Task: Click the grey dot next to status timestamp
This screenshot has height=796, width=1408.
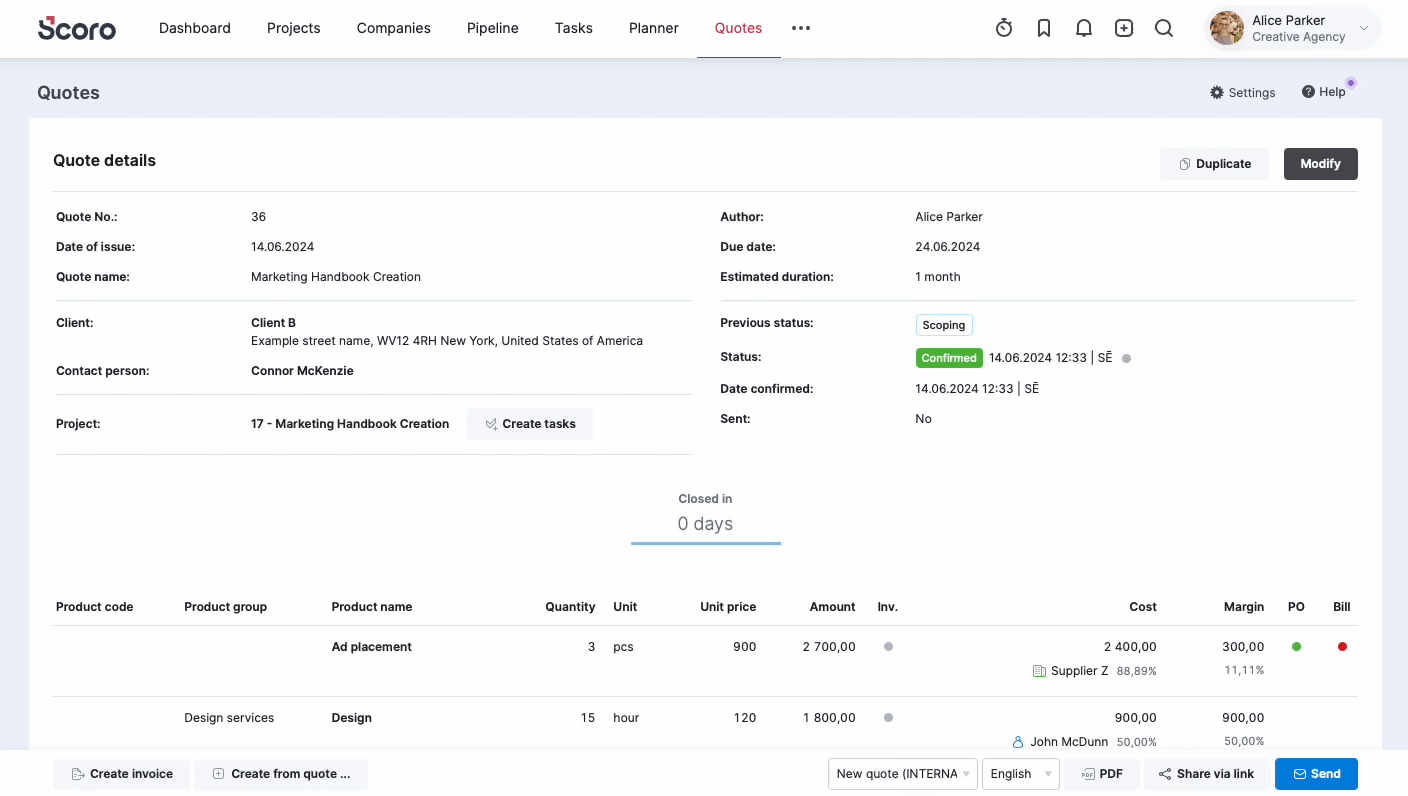Action: 1126,358
